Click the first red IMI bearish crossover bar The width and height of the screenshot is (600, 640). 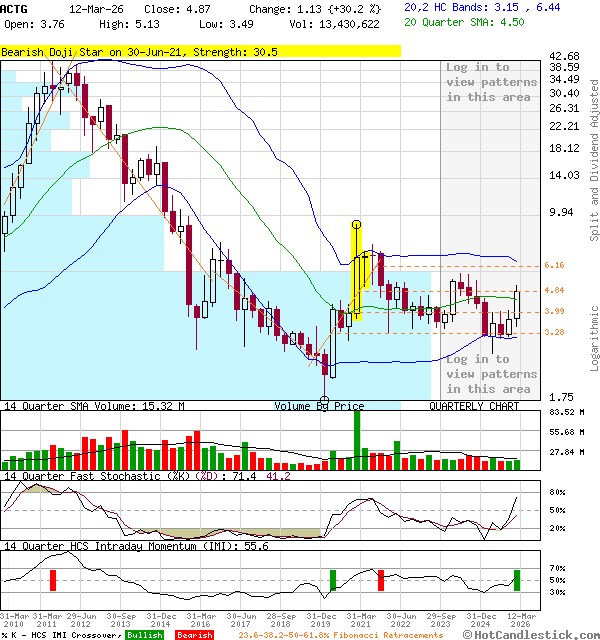53,580
